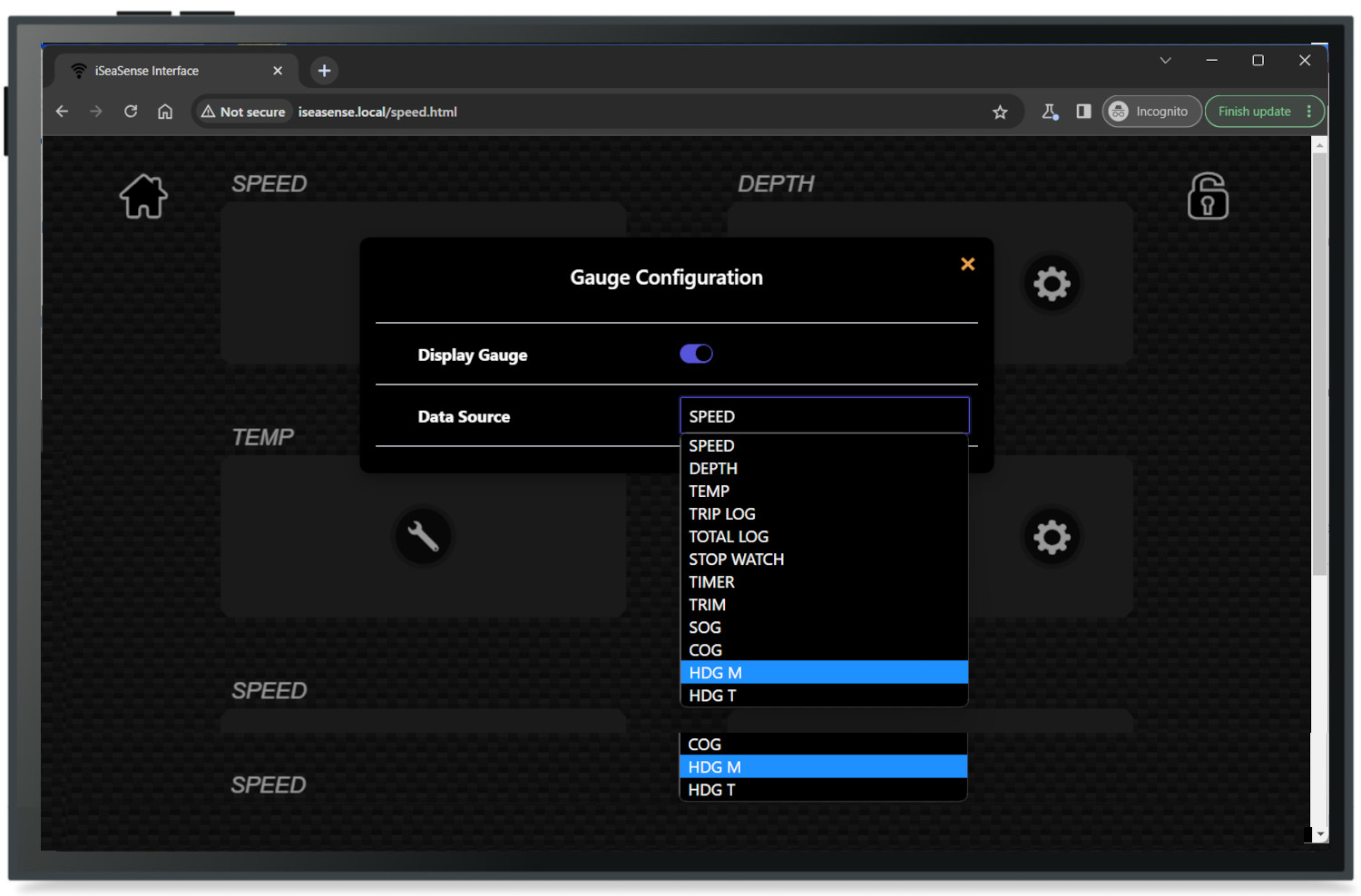This screenshot has height=896, width=1361.
Task: Click the wrench icon under TEMP
Action: click(x=423, y=536)
